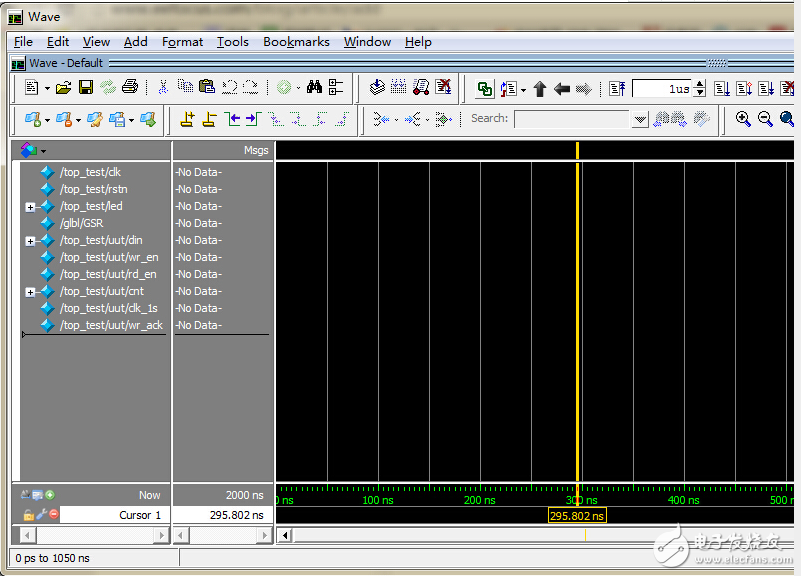The image size is (801, 576).
Task: Click the Zoom In magnifier
Action: pyautogui.click(x=743, y=119)
